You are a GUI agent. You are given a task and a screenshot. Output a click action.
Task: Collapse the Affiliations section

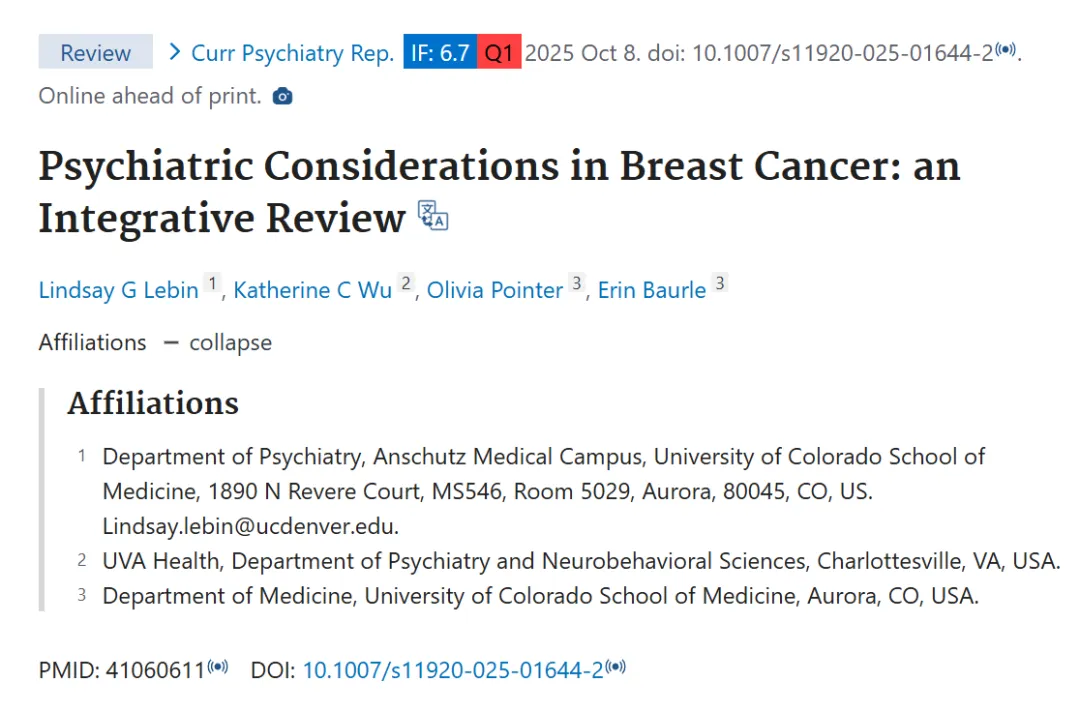click(x=218, y=342)
